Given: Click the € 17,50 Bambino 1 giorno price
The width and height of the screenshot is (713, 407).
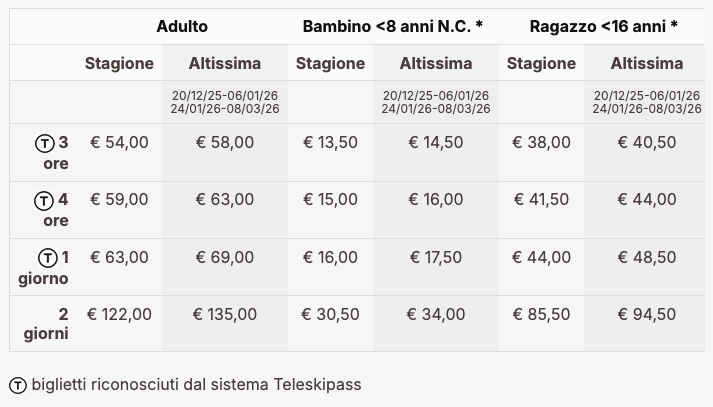Looking at the screenshot, I should coord(436,257).
